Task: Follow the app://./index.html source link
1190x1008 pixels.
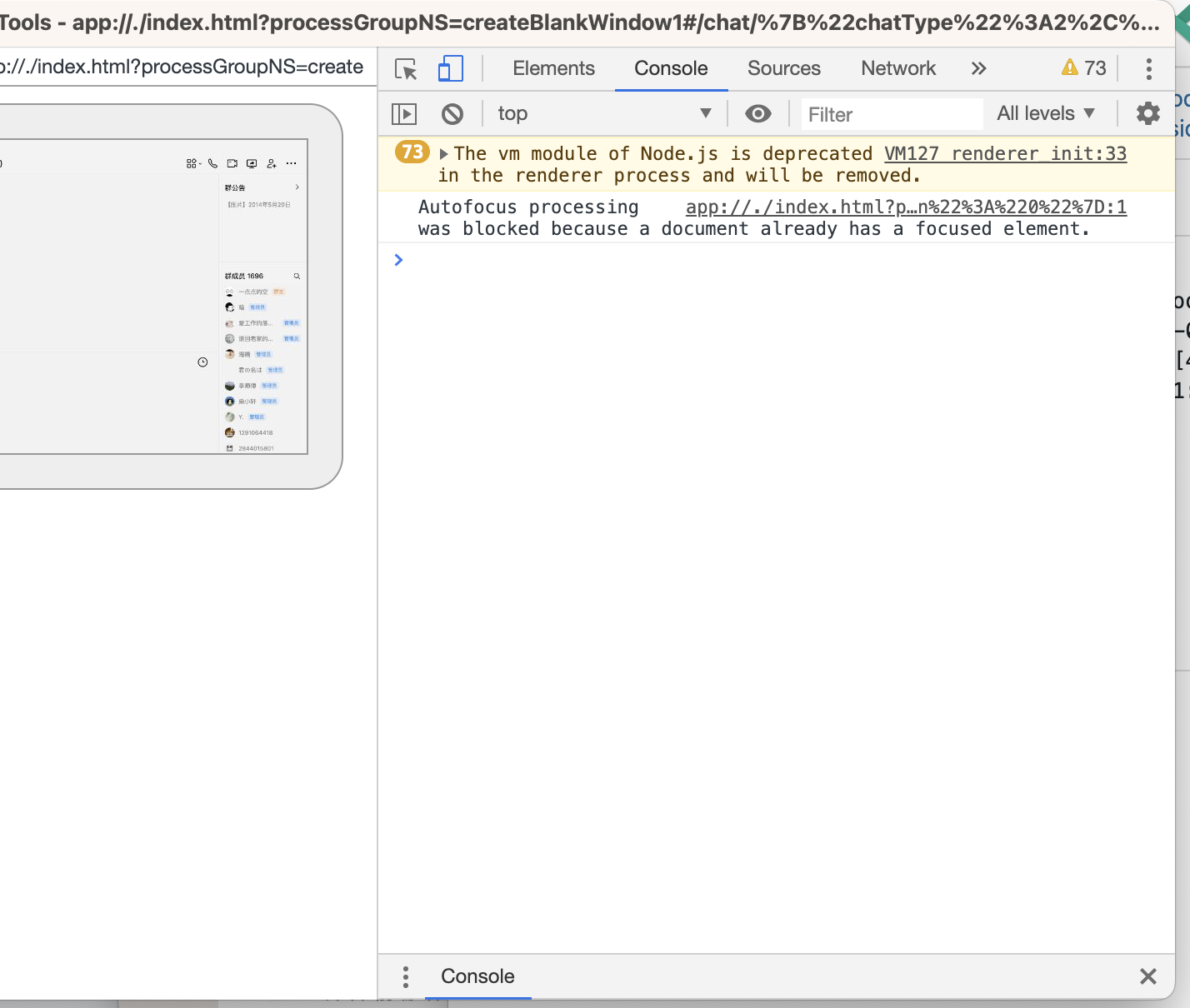Action: point(905,207)
